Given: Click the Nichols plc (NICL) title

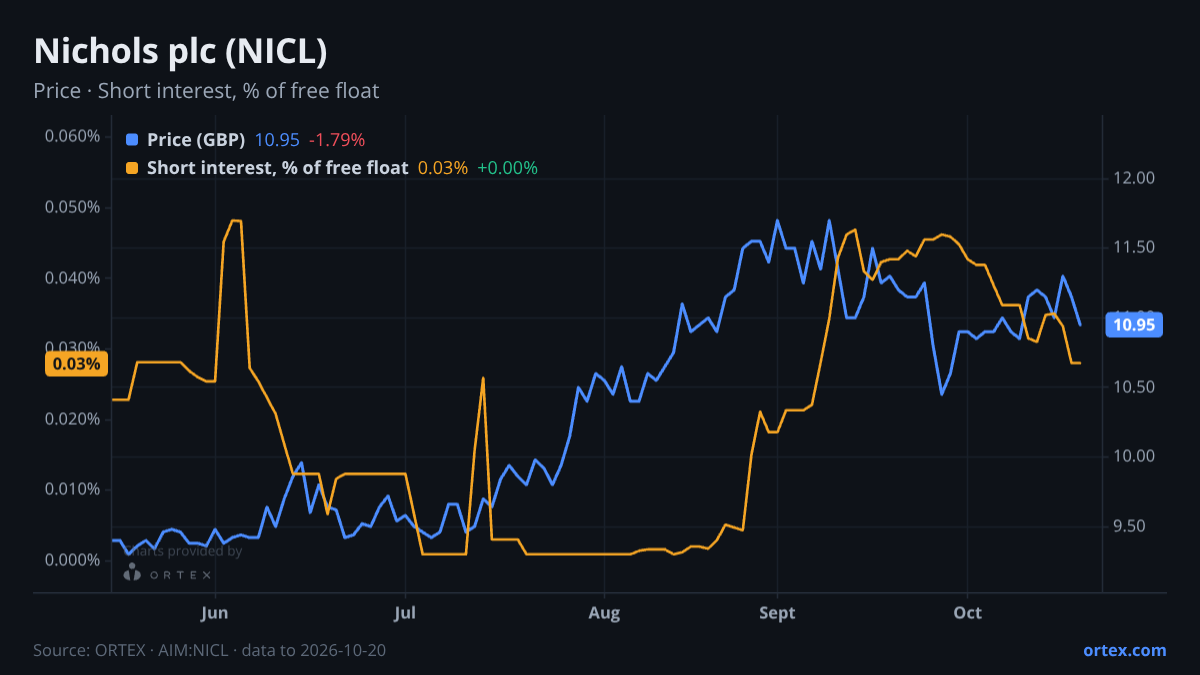Looking at the screenshot, I should tap(180, 51).
